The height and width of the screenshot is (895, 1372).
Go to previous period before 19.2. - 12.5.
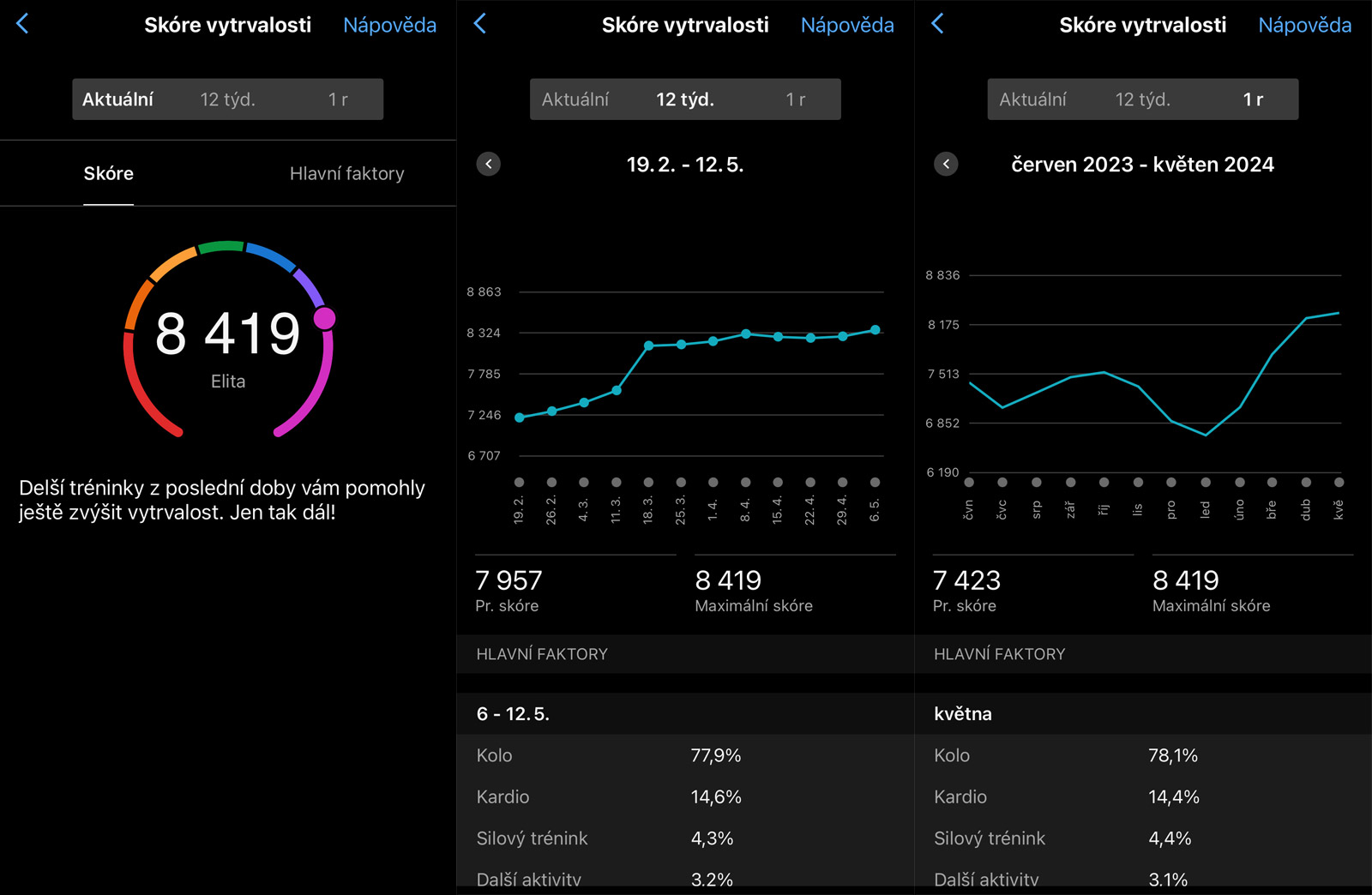pyautogui.click(x=488, y=164)
